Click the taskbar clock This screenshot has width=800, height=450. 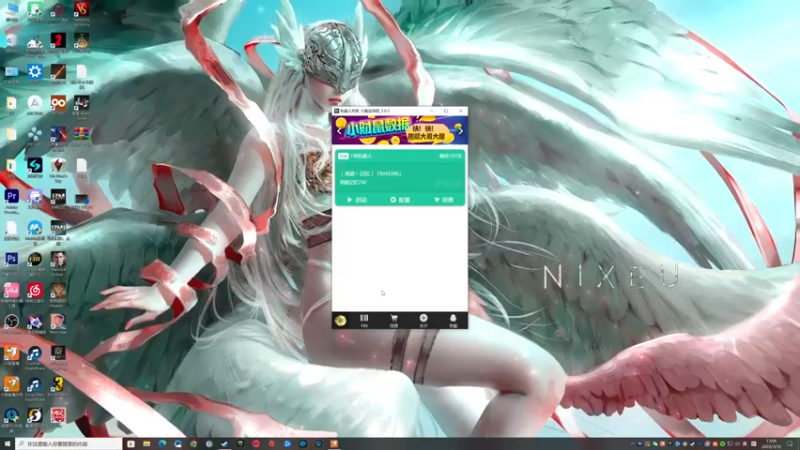pos(771,444)
